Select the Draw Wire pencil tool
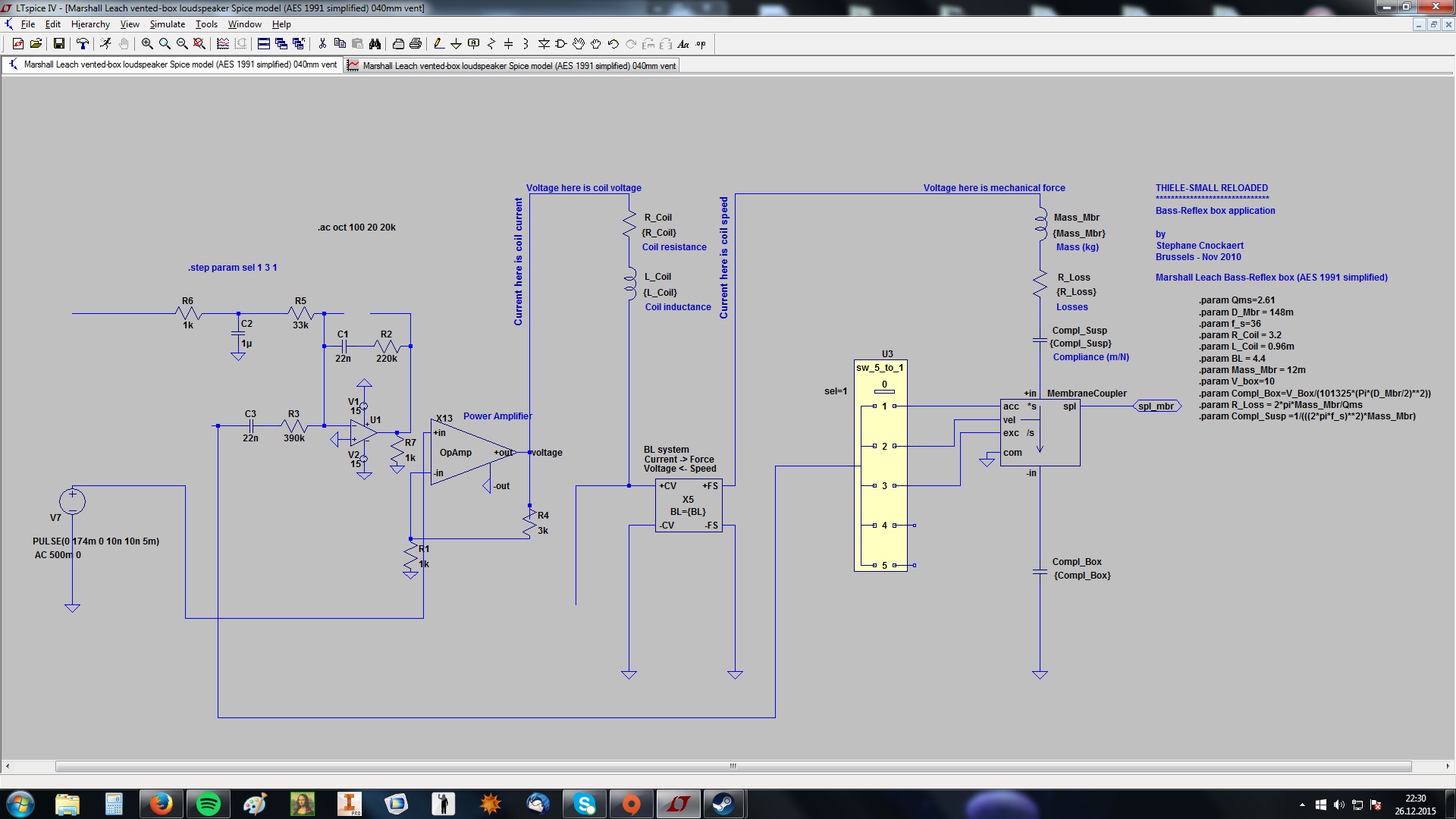The width and height of the screenshot is (1456, 819). [x=438, y=44]
